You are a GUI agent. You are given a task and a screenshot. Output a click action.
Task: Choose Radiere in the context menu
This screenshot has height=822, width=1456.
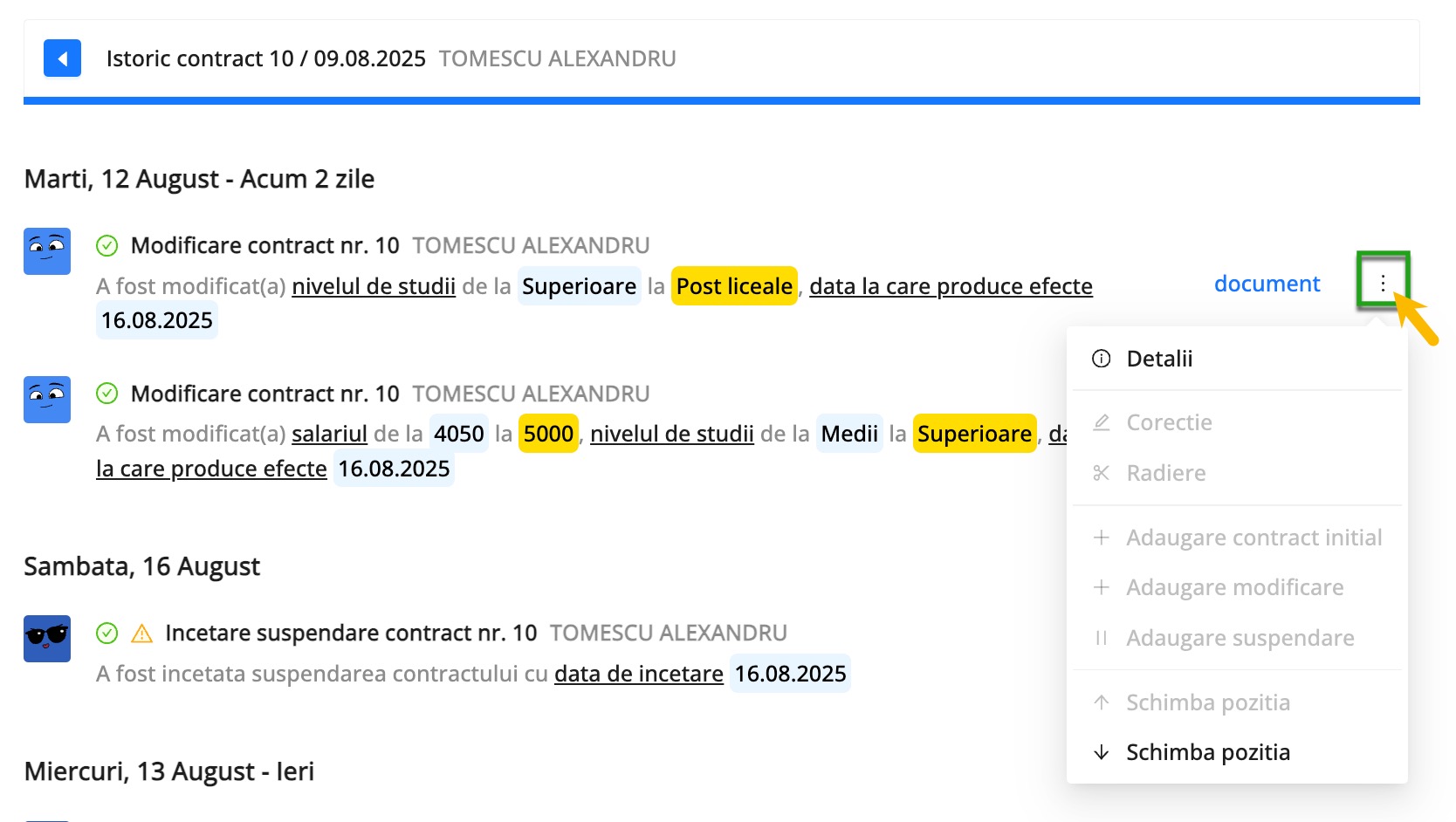(1237, 473)
